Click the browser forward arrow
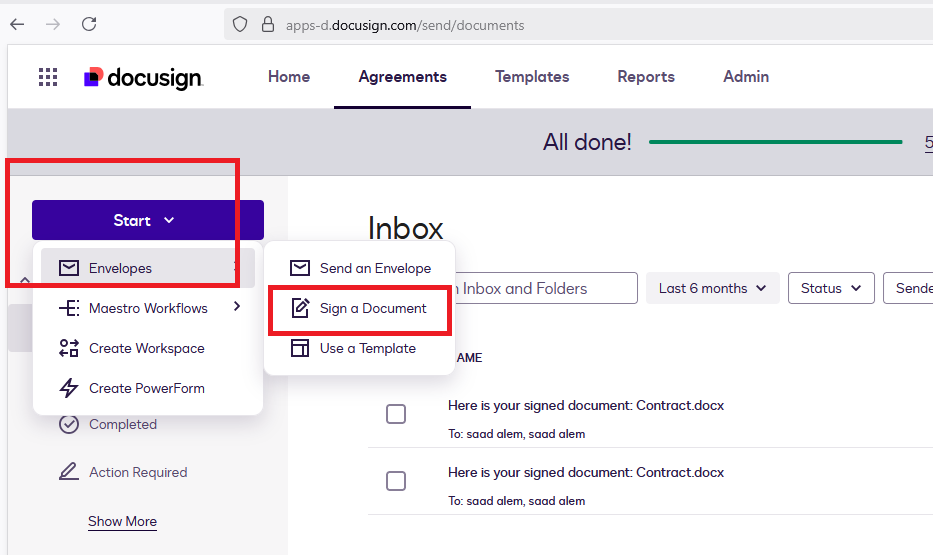 pyautogui.click(x=53, y=24)
